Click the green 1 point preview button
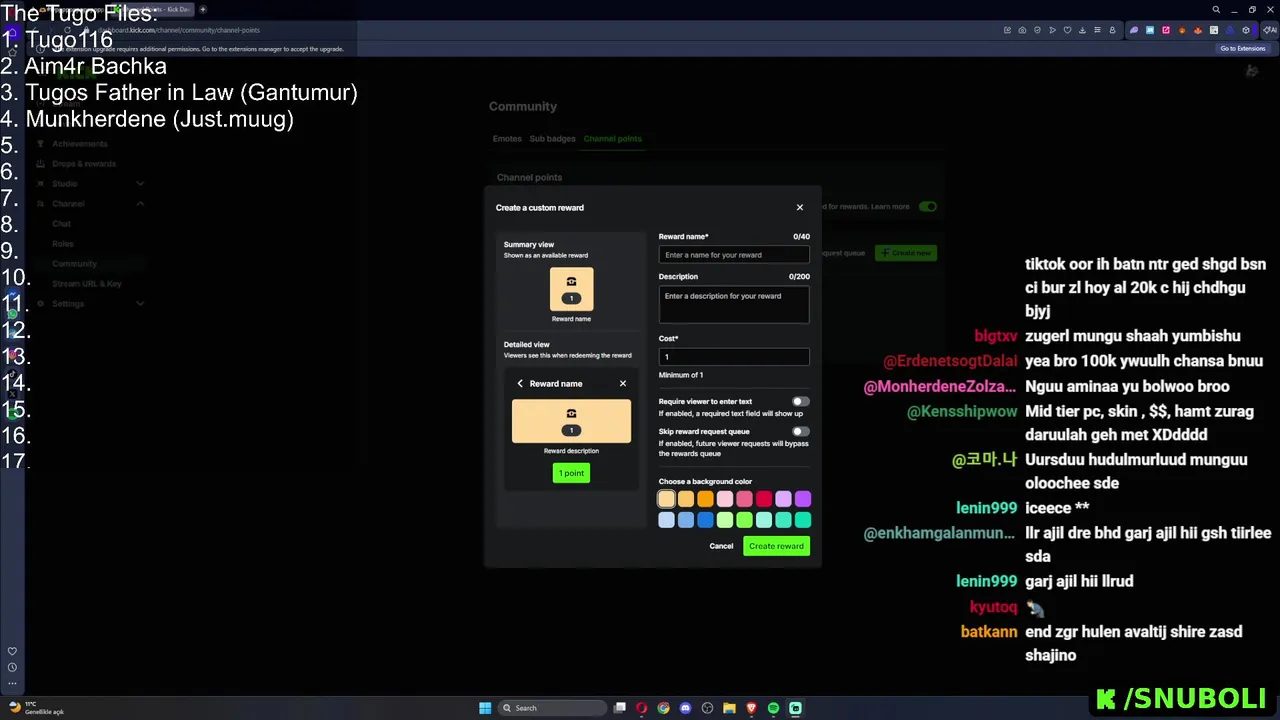The height and width of the screenshot is (720, 1280). (571, 473)
